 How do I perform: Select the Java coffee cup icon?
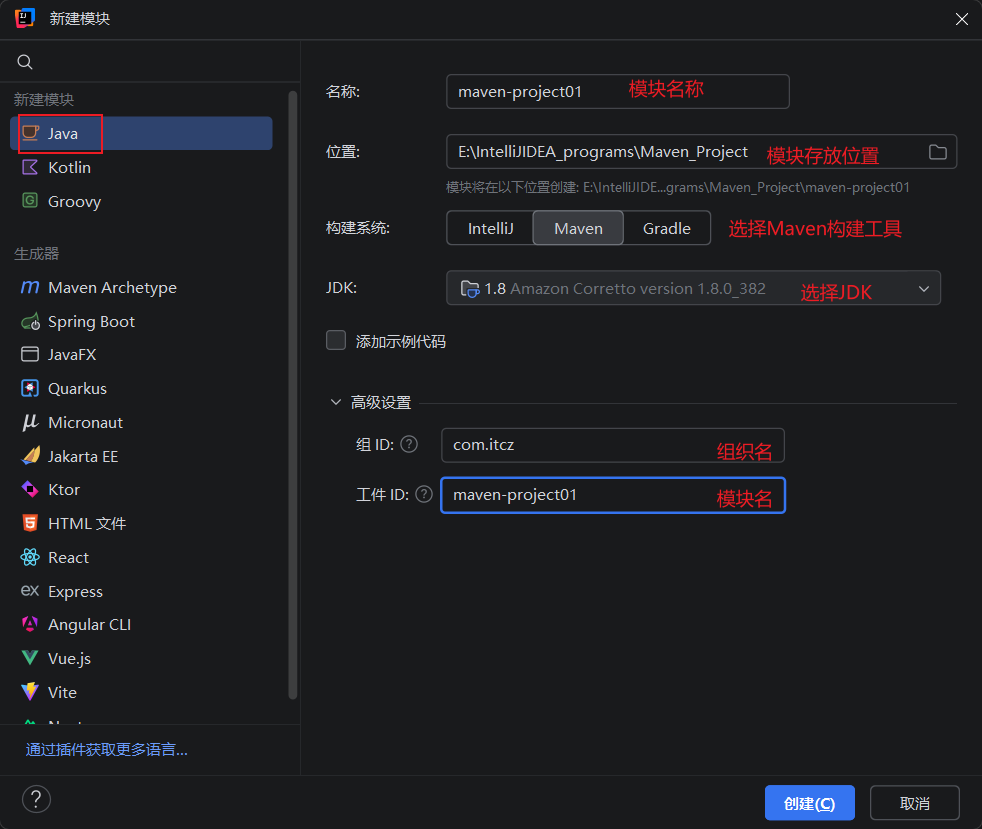pyautogui.click(x=30, y=133)
